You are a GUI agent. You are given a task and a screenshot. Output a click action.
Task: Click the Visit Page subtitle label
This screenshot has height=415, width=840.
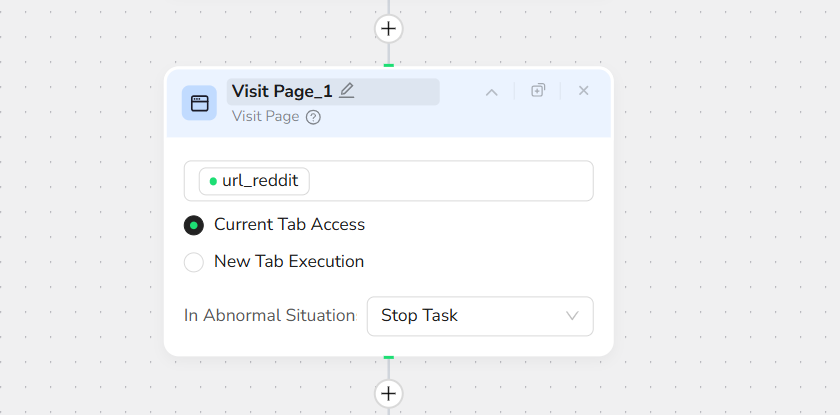tap(265, 117)
